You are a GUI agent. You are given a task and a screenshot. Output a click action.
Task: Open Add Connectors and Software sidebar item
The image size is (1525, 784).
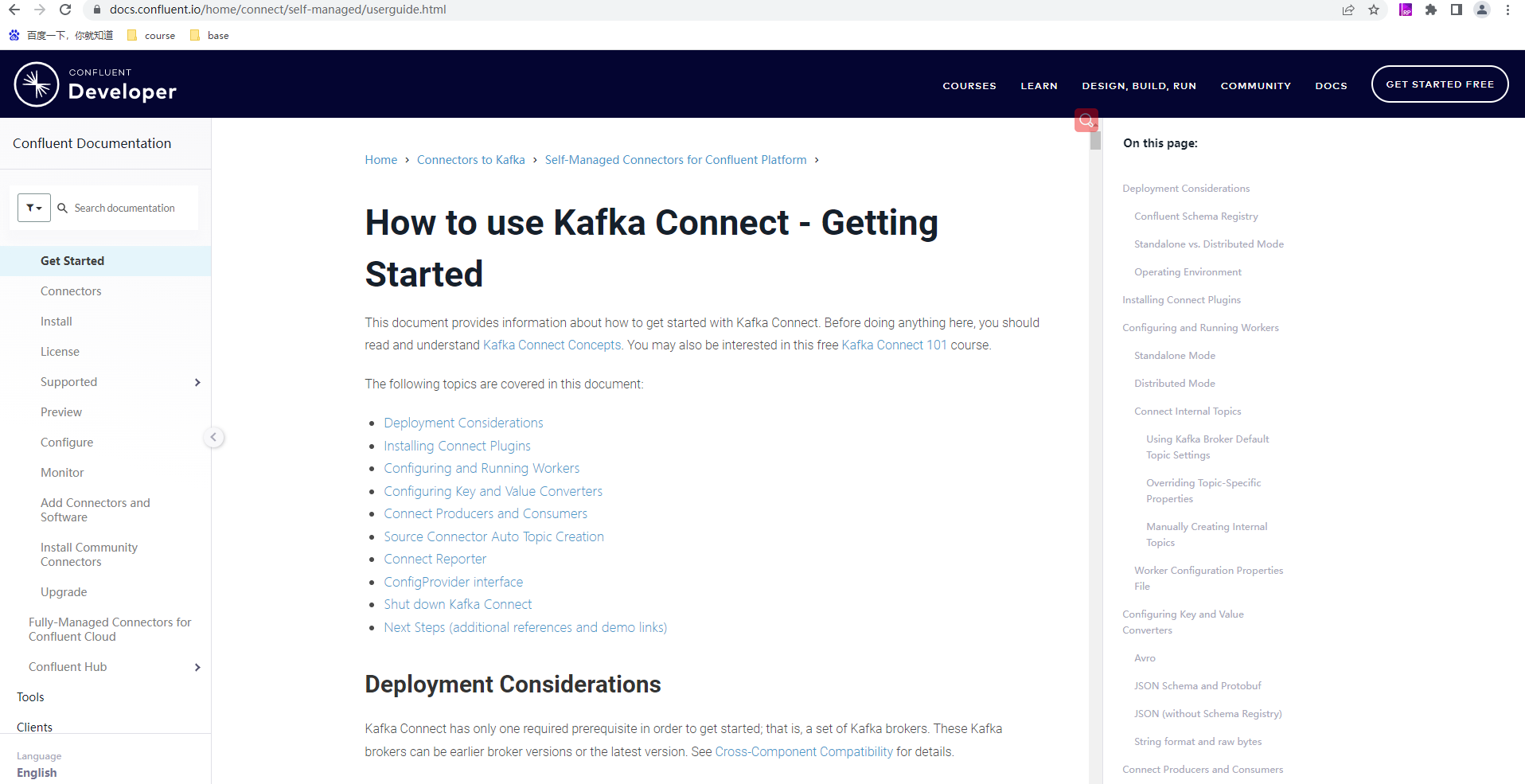coord(96,510)
